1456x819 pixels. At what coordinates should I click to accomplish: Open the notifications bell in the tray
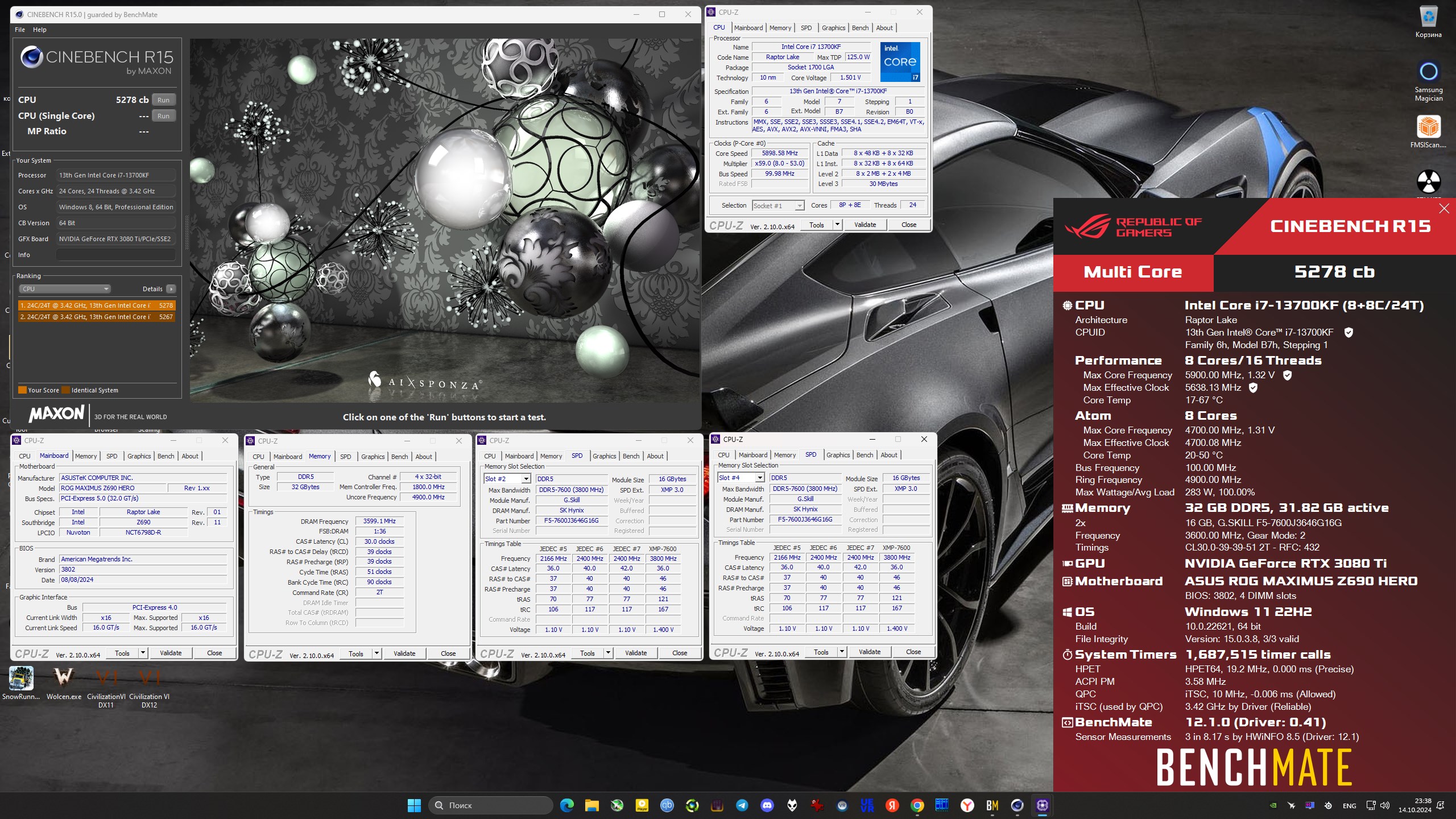click(1441, 805)
